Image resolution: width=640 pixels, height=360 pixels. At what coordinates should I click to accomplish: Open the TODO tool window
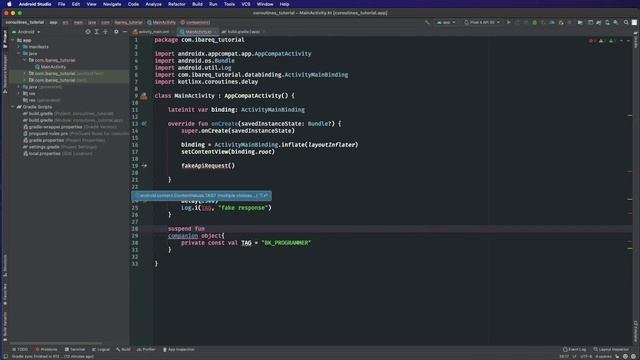tap(20, 349)
